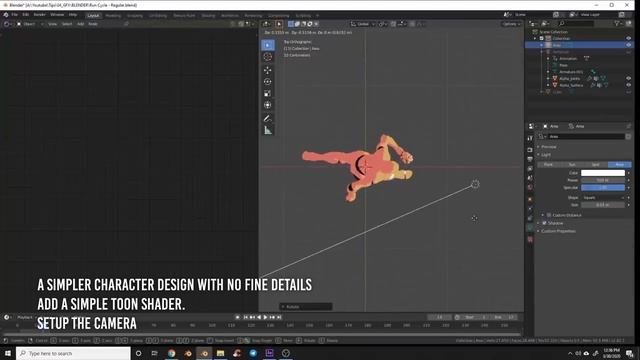Click the light Color white swatch
Image resolution: width=640 pixels, height=360 pixels.
(603, 173)
